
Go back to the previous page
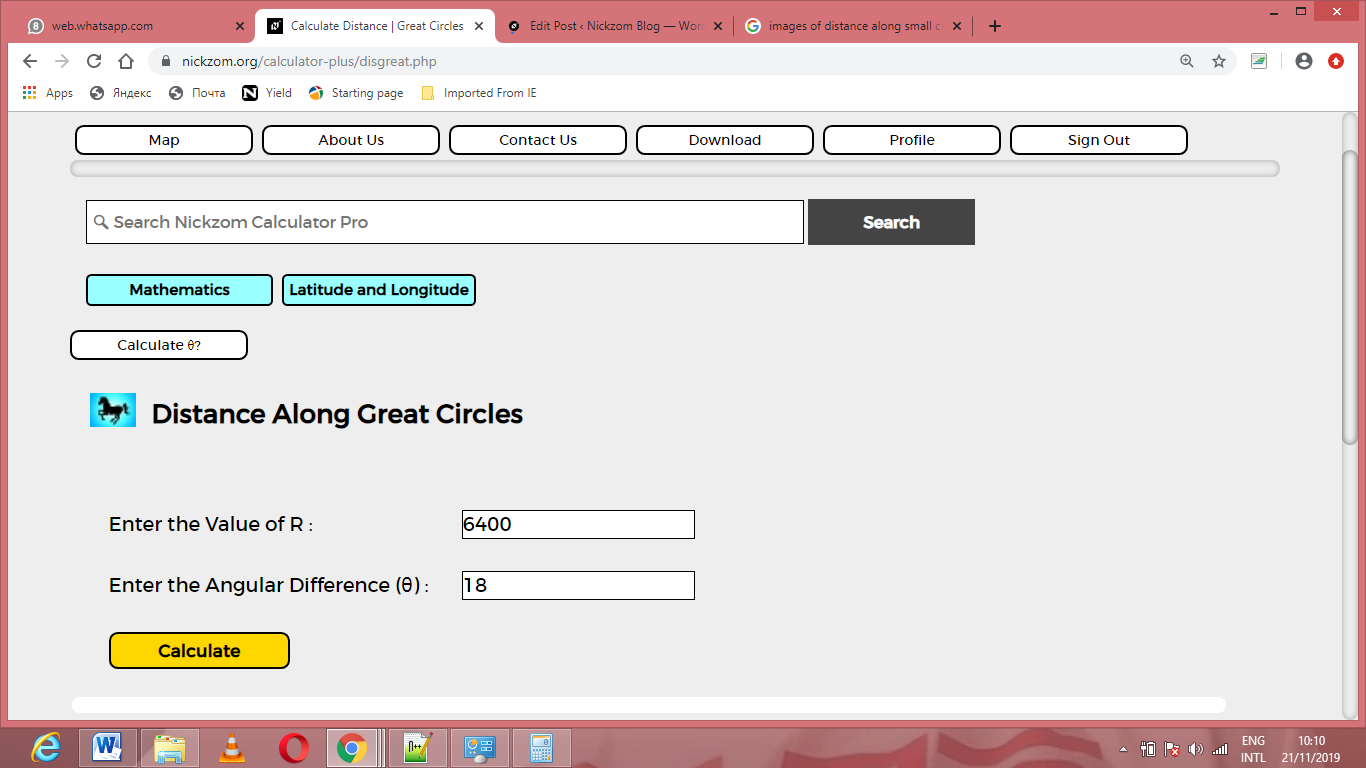(30, 61)
